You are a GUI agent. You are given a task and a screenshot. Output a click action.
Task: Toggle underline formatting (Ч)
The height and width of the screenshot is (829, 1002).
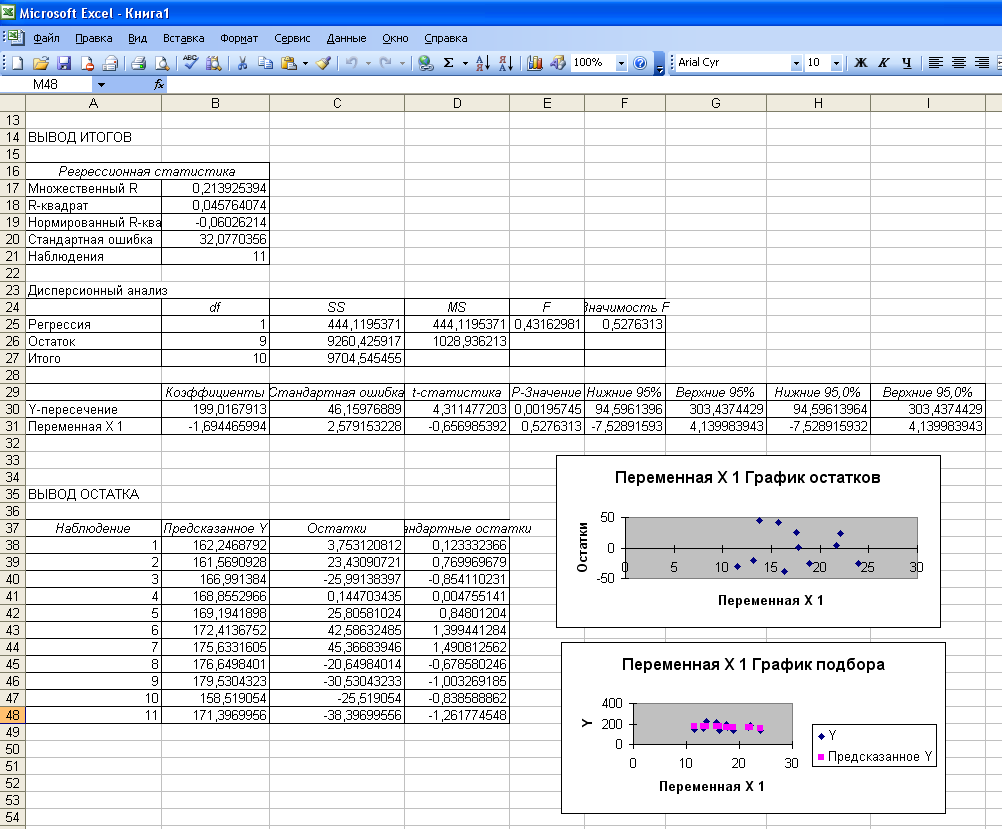point(907,63)
